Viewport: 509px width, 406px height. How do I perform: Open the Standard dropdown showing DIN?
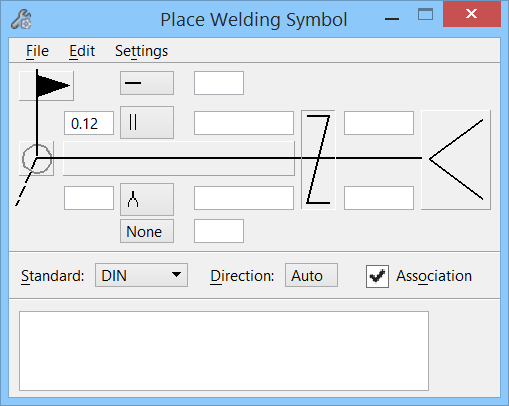tap(141, 275)
